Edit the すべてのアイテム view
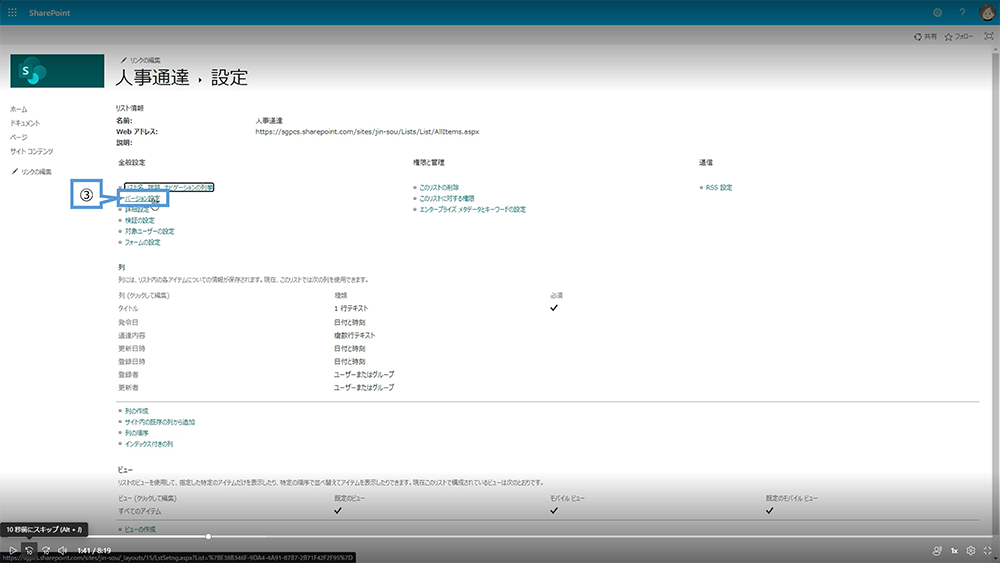 140,511
